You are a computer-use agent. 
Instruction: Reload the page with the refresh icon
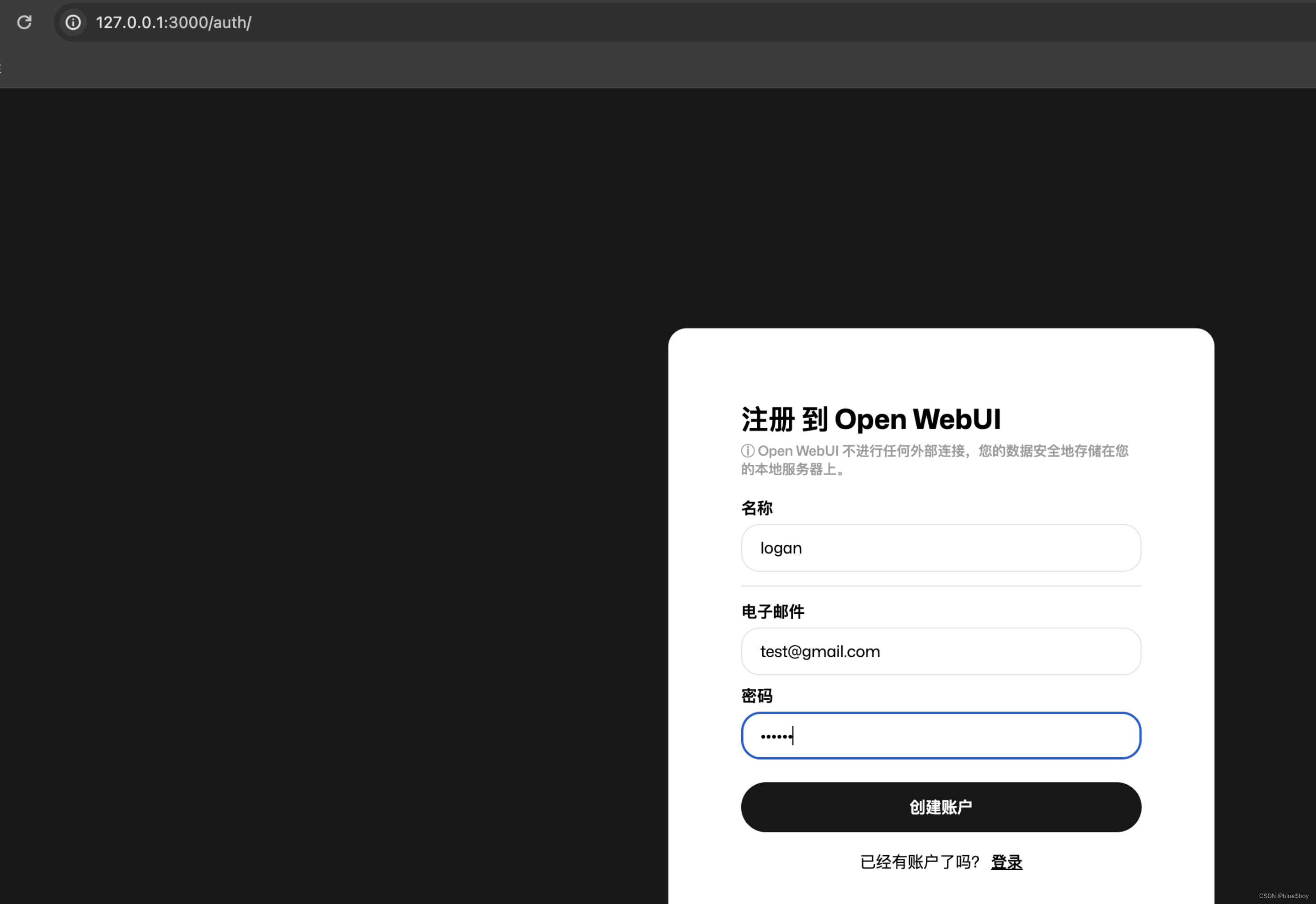click(x=24, y=22)
